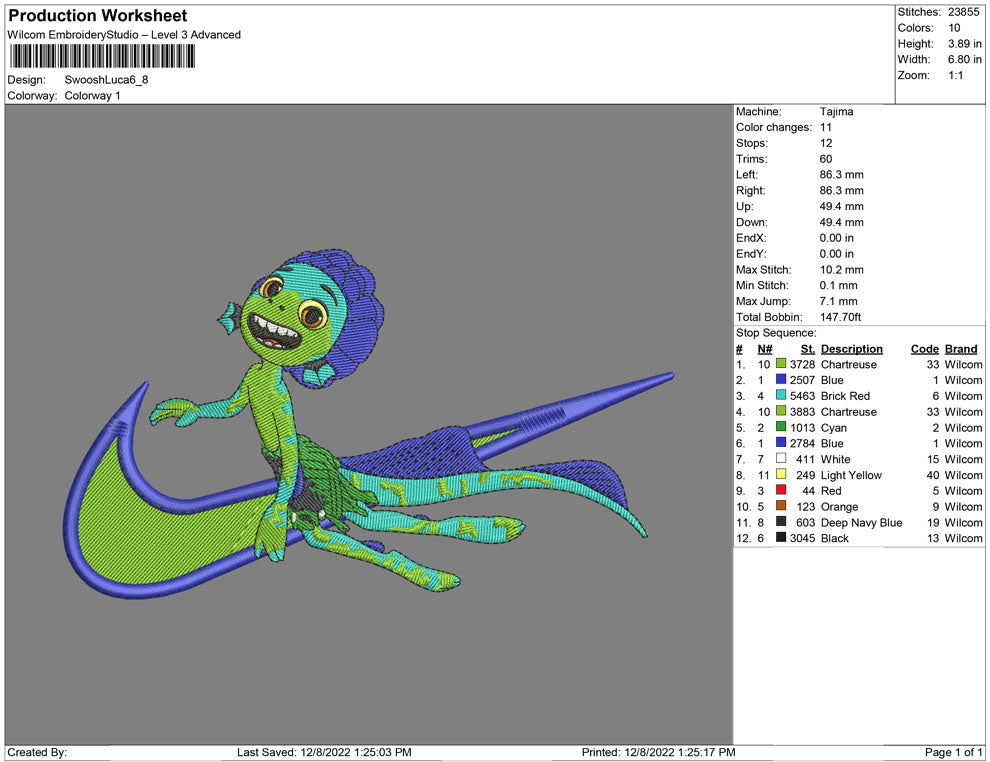This screenshot has height=762, width=990.
Task: Click the Production Worksheet title
Action: [98, 16]
